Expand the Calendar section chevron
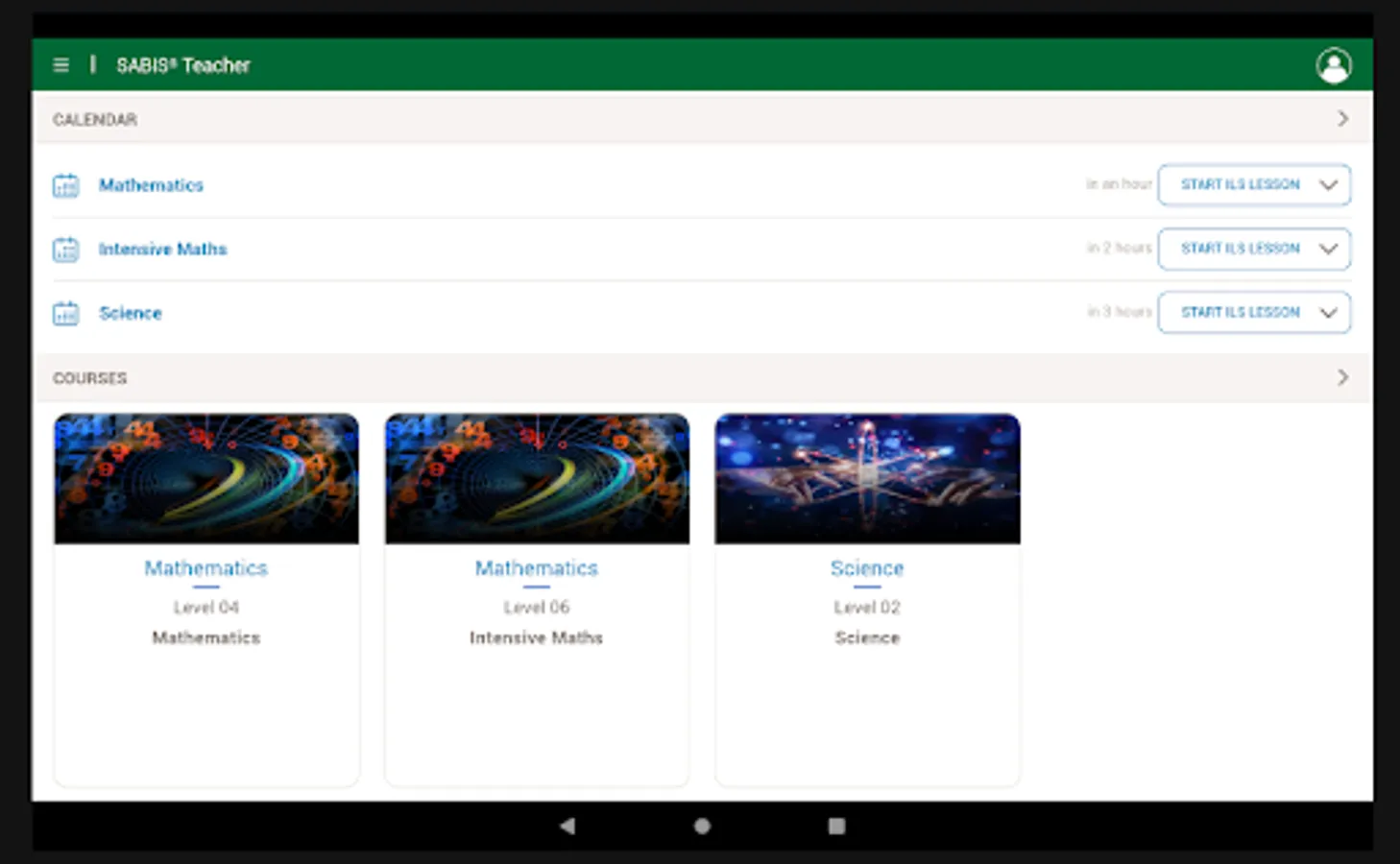This screenshot has height=864, width=1400. [1342, 119]
